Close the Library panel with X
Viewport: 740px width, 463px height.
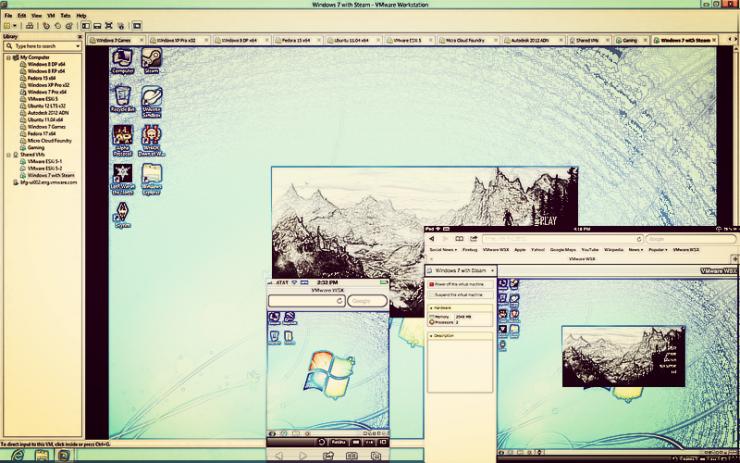78,36
